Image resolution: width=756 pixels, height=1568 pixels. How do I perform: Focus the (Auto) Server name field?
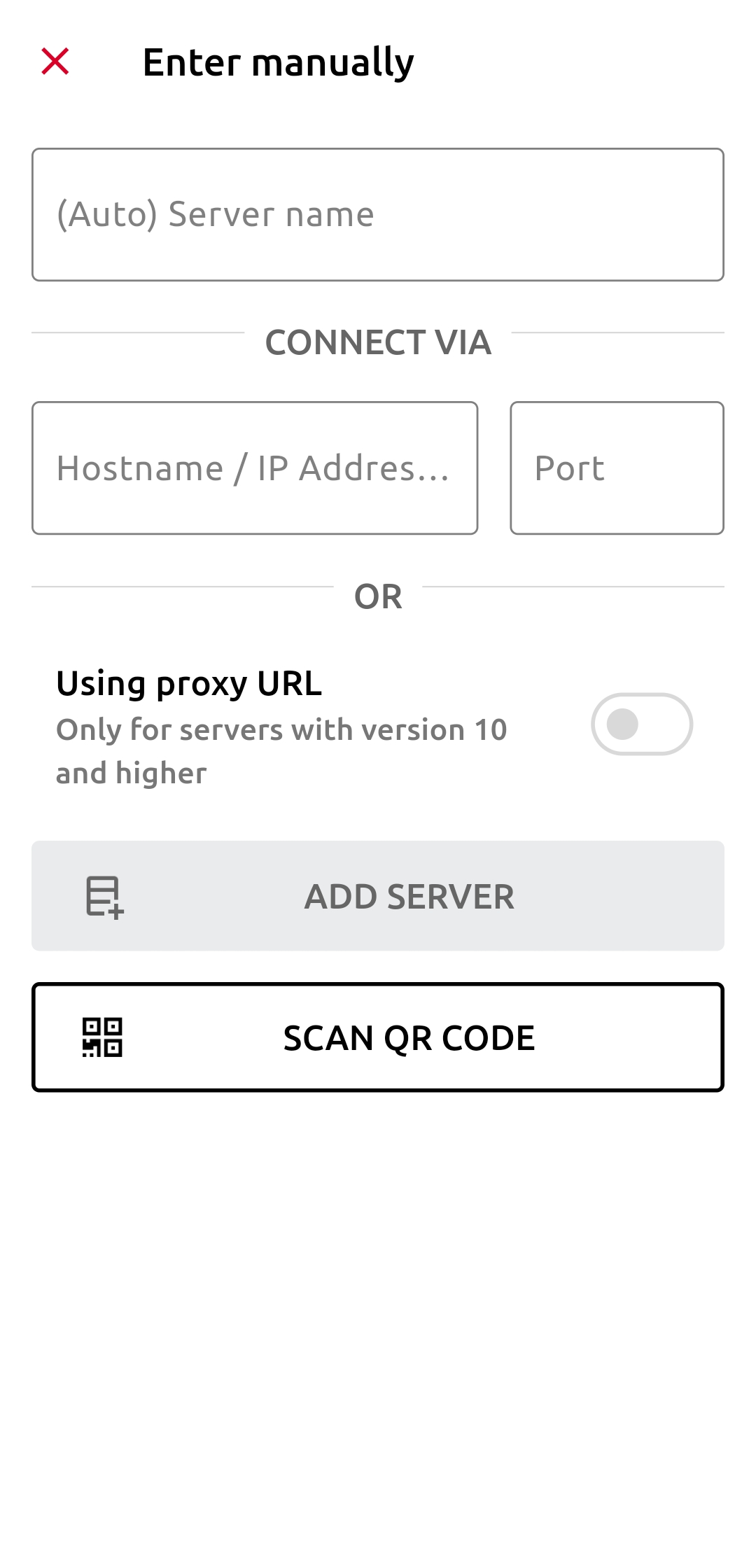pos(378,214)
